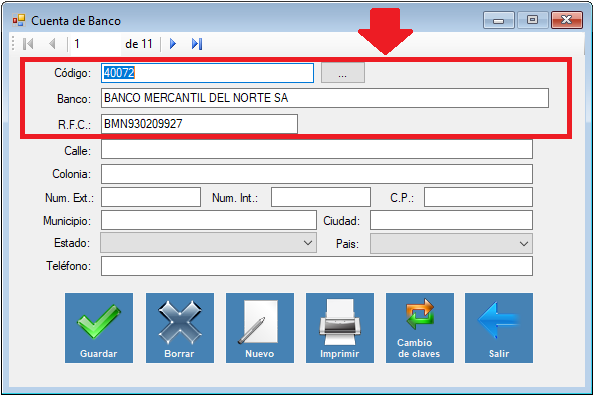
Task: Save the record with Guardar
Action: pyautogui.click(x=99, y=328)
